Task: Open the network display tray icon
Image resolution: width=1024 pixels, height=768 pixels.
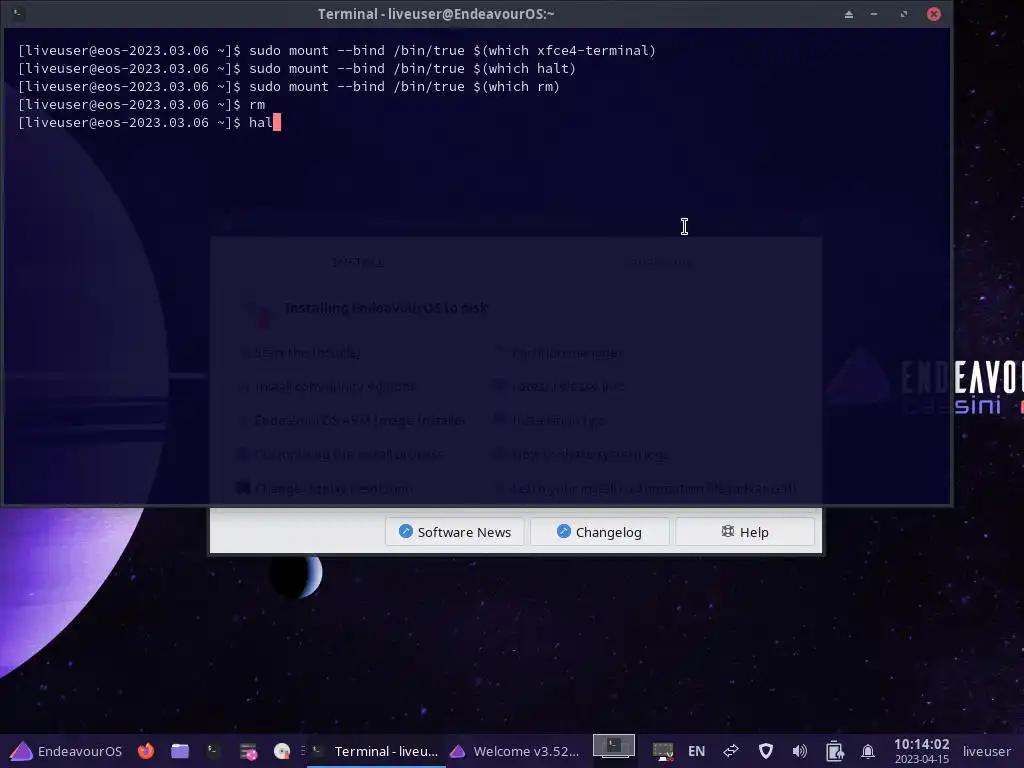Action: [662, 752]
